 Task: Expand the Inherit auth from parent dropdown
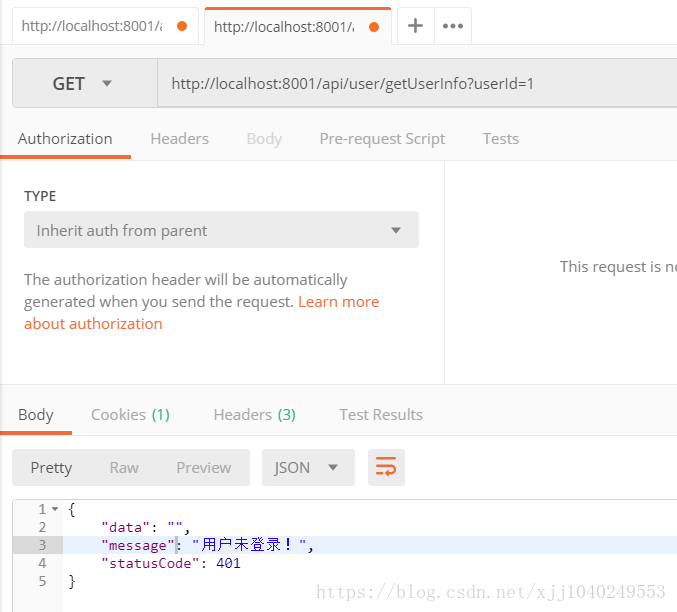click(x=221, y=230)
